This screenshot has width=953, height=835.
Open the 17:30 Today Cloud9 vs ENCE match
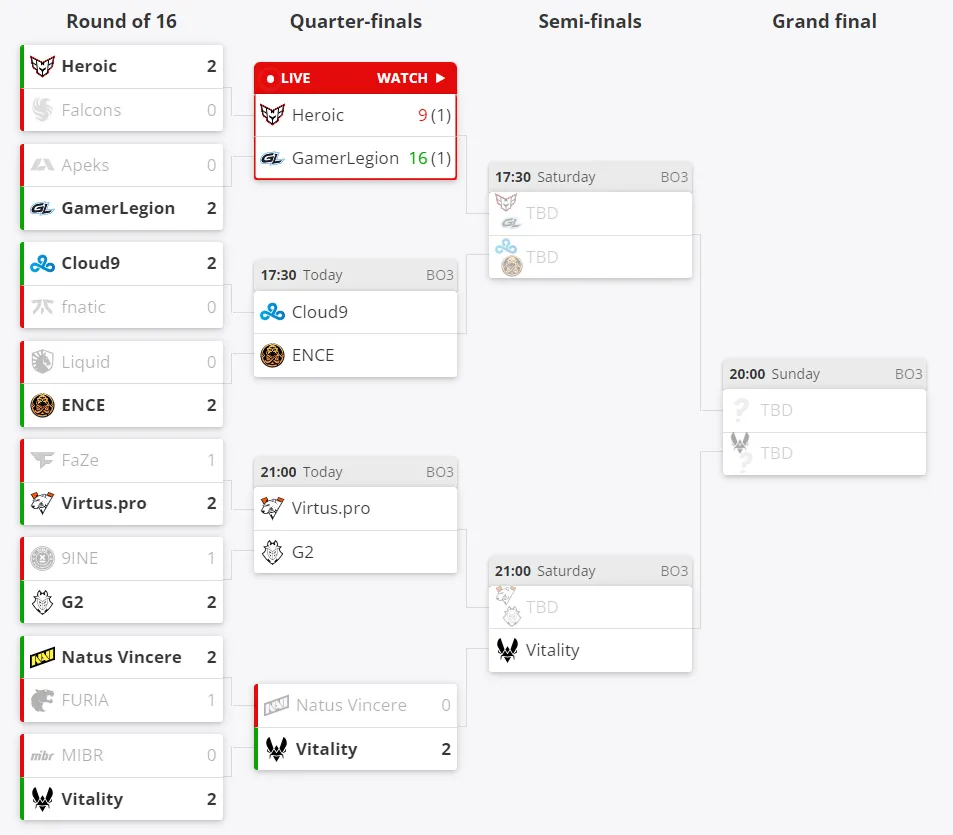(356, 318)
